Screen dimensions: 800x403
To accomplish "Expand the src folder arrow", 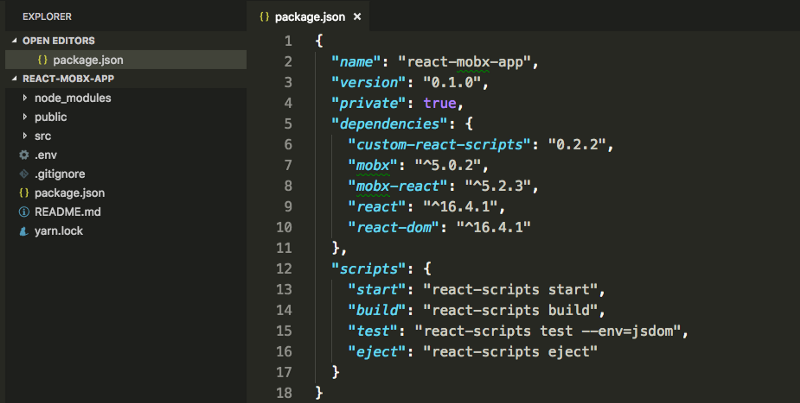I will [24, 136].
